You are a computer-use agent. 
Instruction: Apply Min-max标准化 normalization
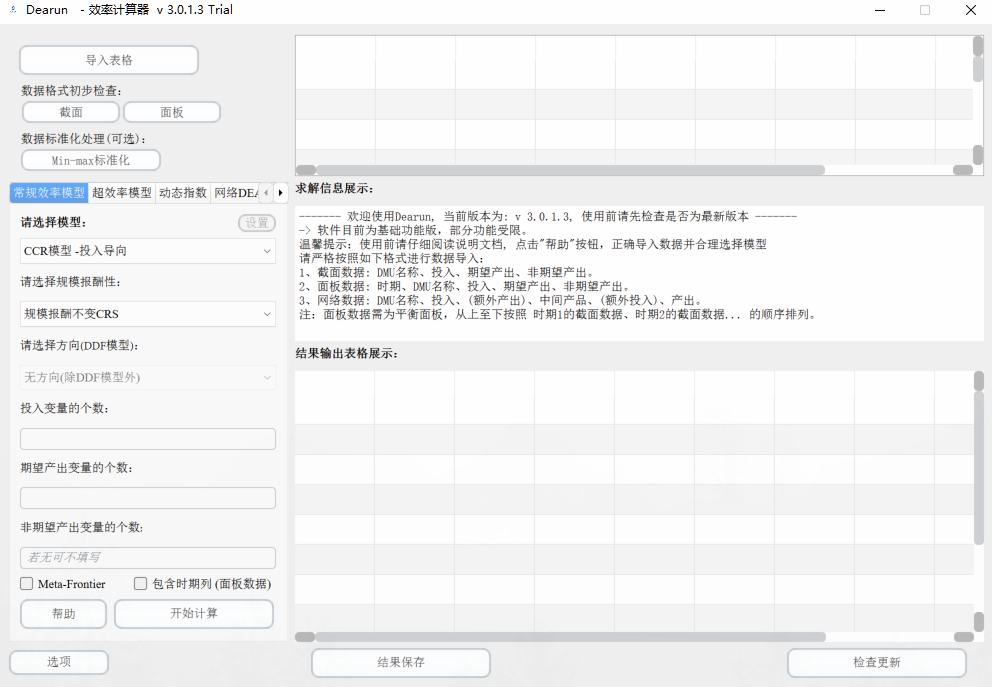pos(90,159)
